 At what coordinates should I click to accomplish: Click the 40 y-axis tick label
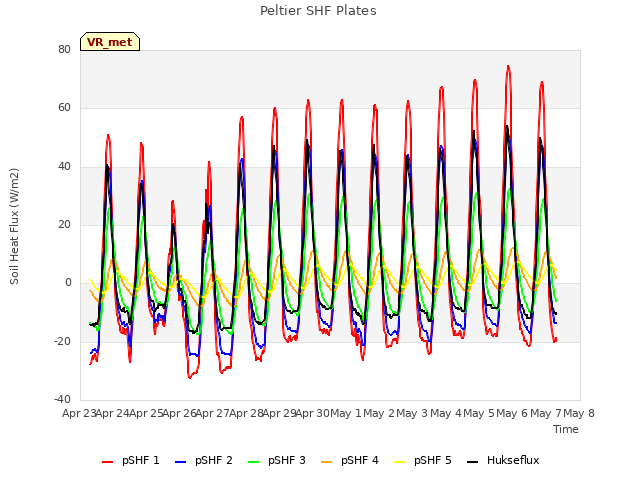pyautogui.click(x=64, y=166)
